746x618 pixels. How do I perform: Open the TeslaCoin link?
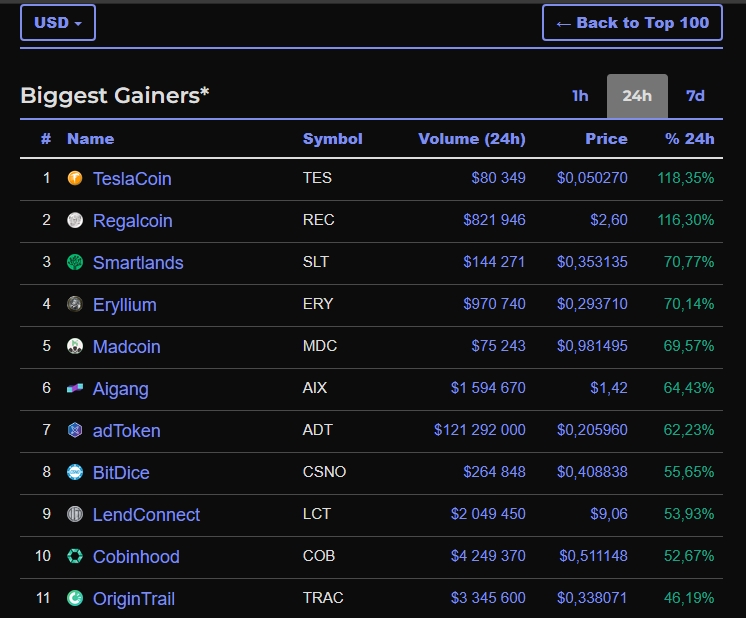tap(132, 179)
